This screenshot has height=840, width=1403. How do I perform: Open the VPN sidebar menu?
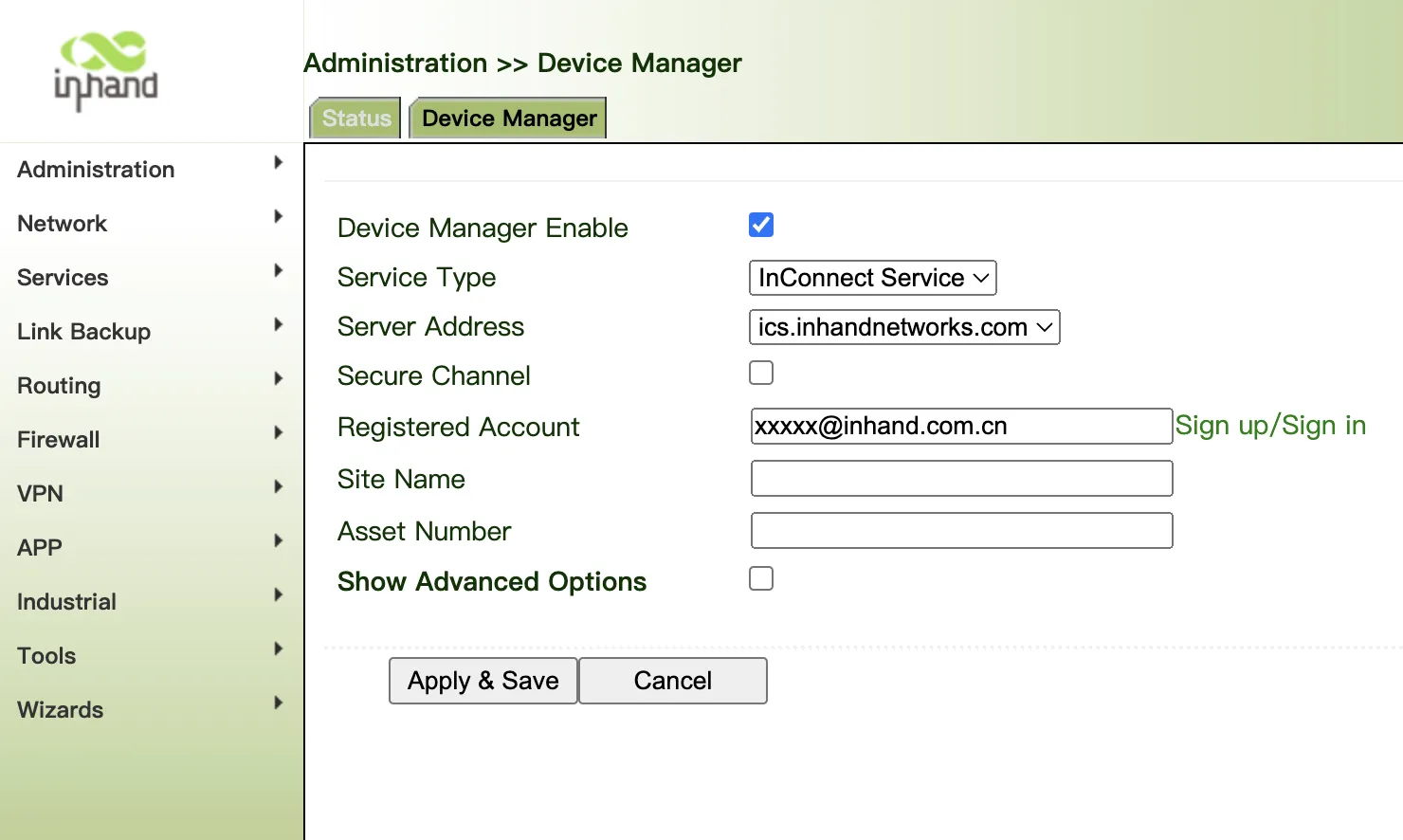[151, 493]
